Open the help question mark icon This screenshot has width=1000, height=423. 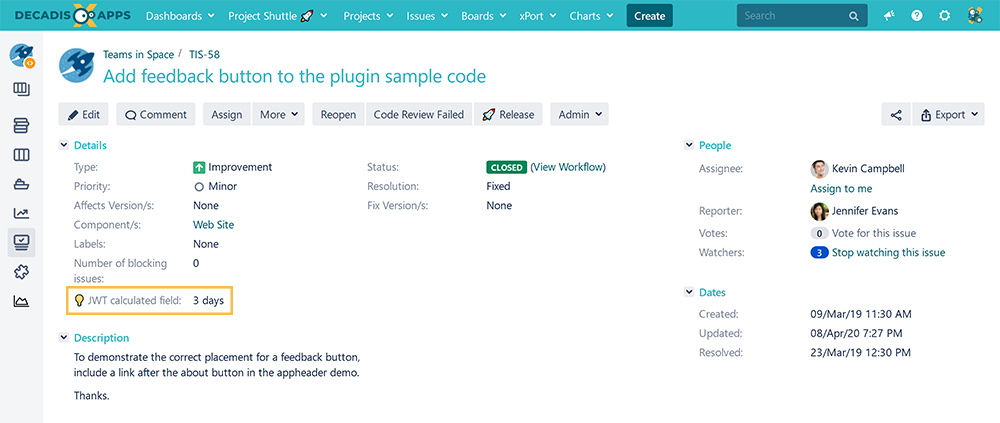click(917, 16)
